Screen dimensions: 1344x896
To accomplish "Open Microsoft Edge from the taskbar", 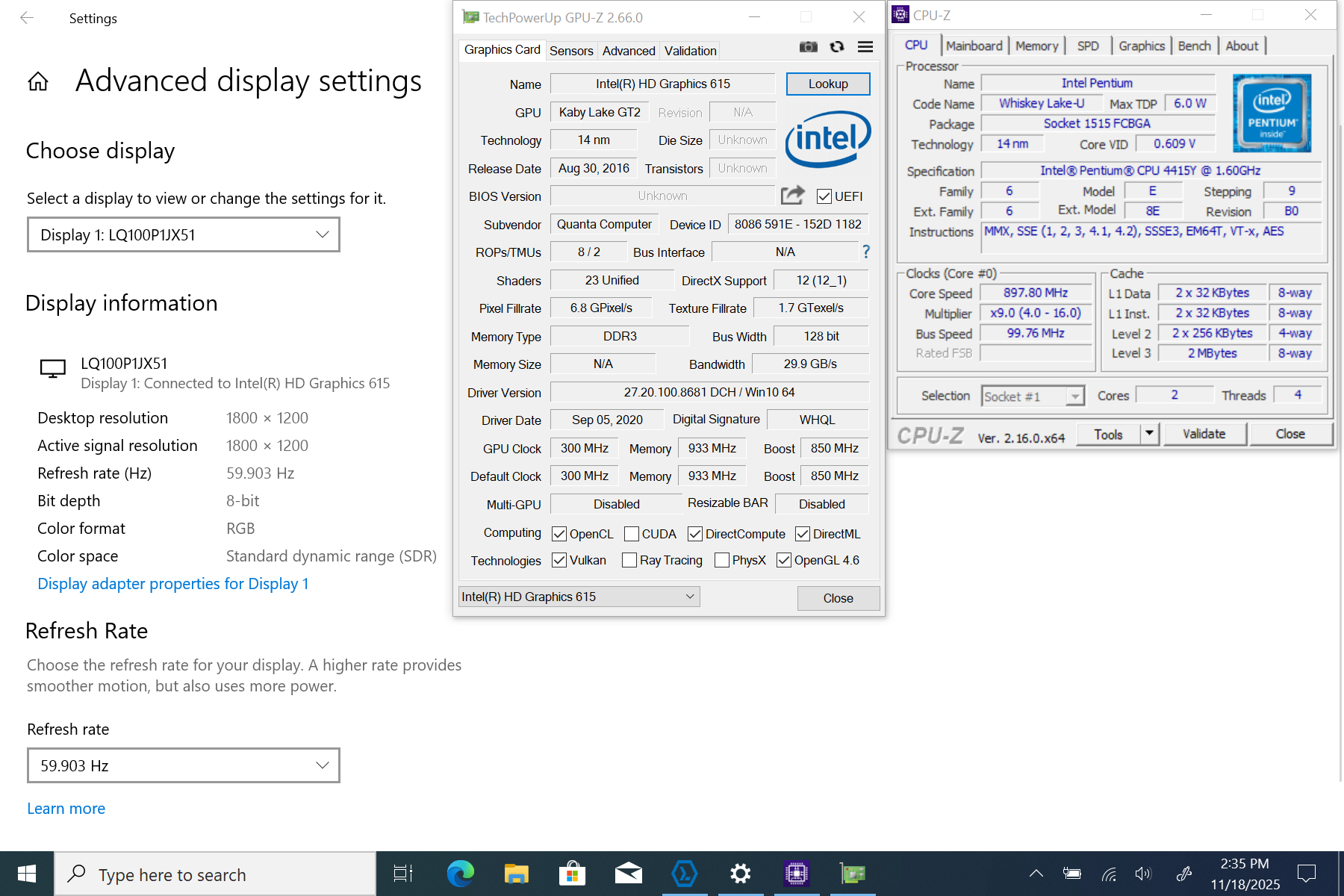I will point(460,874).
